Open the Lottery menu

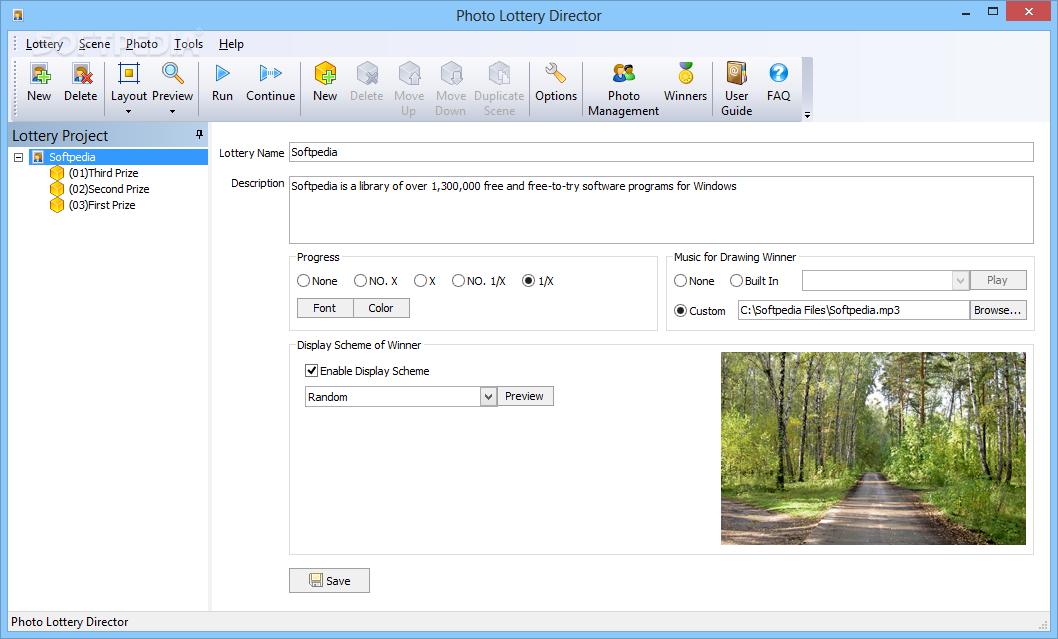[x=44, y=44]
